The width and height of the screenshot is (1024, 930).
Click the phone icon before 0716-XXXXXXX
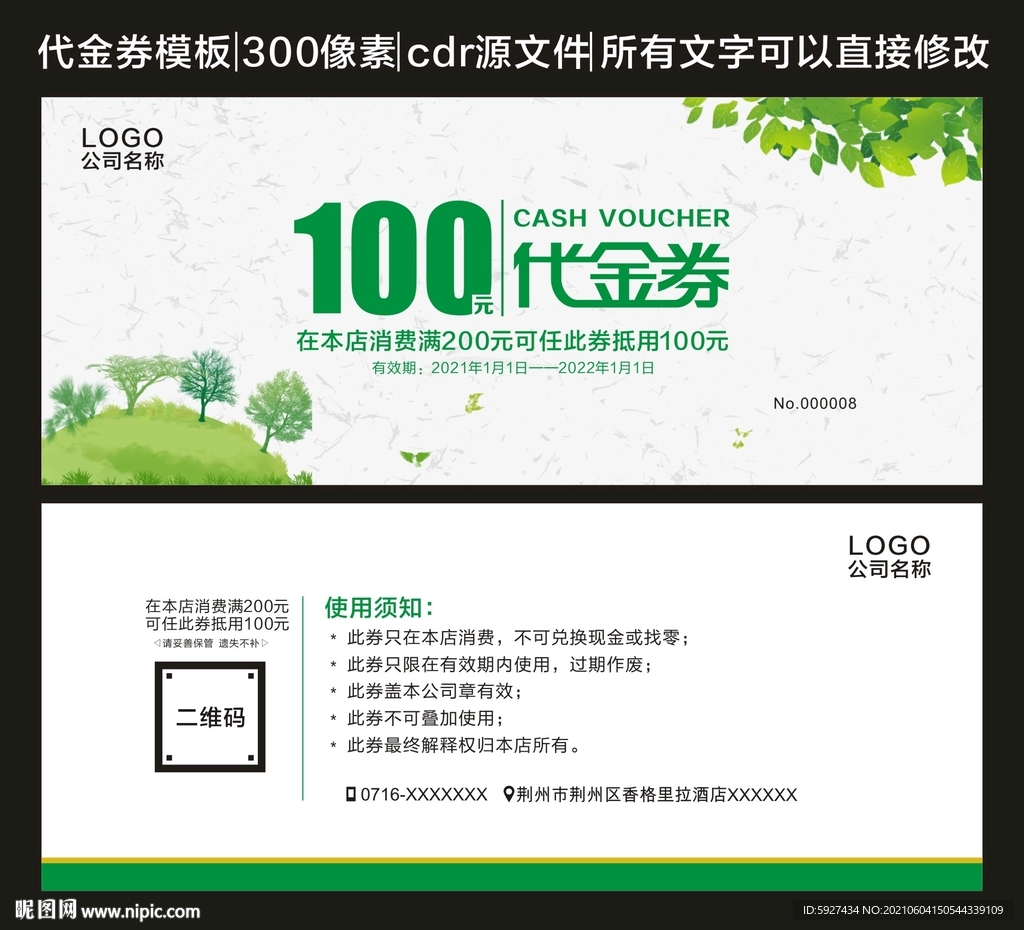351,794
